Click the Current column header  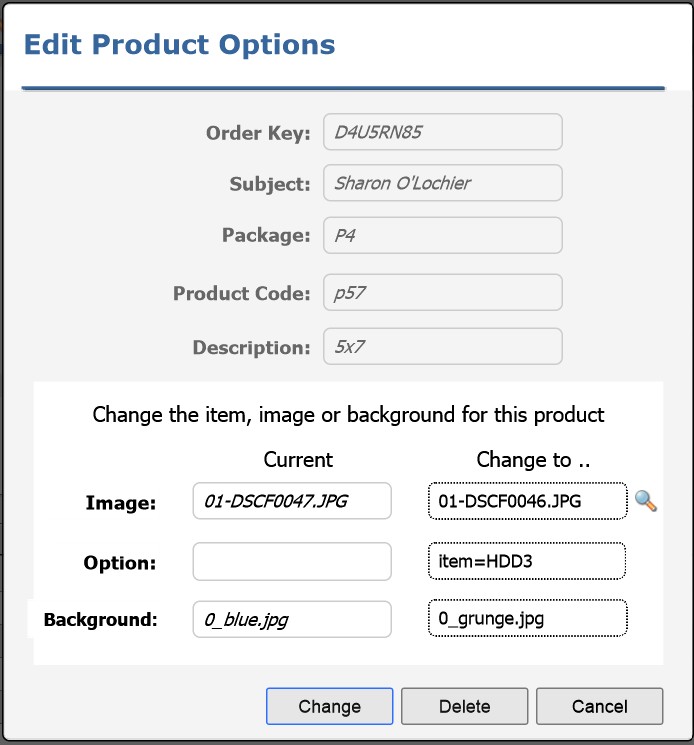click(298, 460)
